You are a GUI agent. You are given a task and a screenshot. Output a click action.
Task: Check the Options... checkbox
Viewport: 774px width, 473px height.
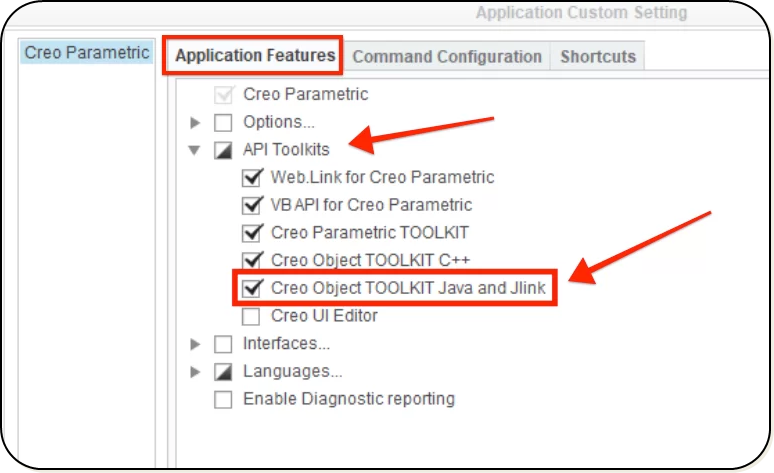click(223, 122)
